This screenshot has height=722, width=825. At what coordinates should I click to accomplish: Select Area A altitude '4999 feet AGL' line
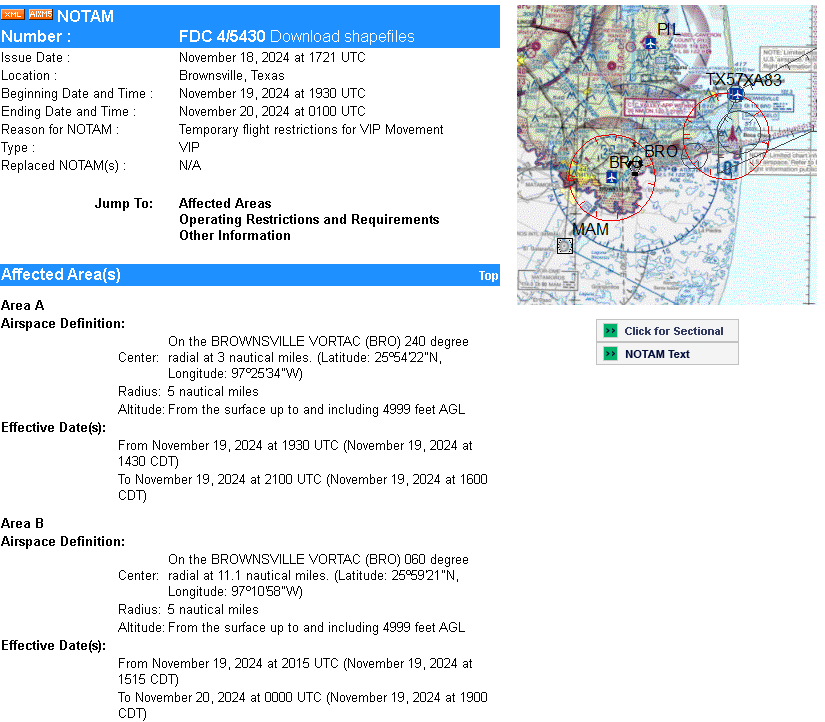[317, 409]
